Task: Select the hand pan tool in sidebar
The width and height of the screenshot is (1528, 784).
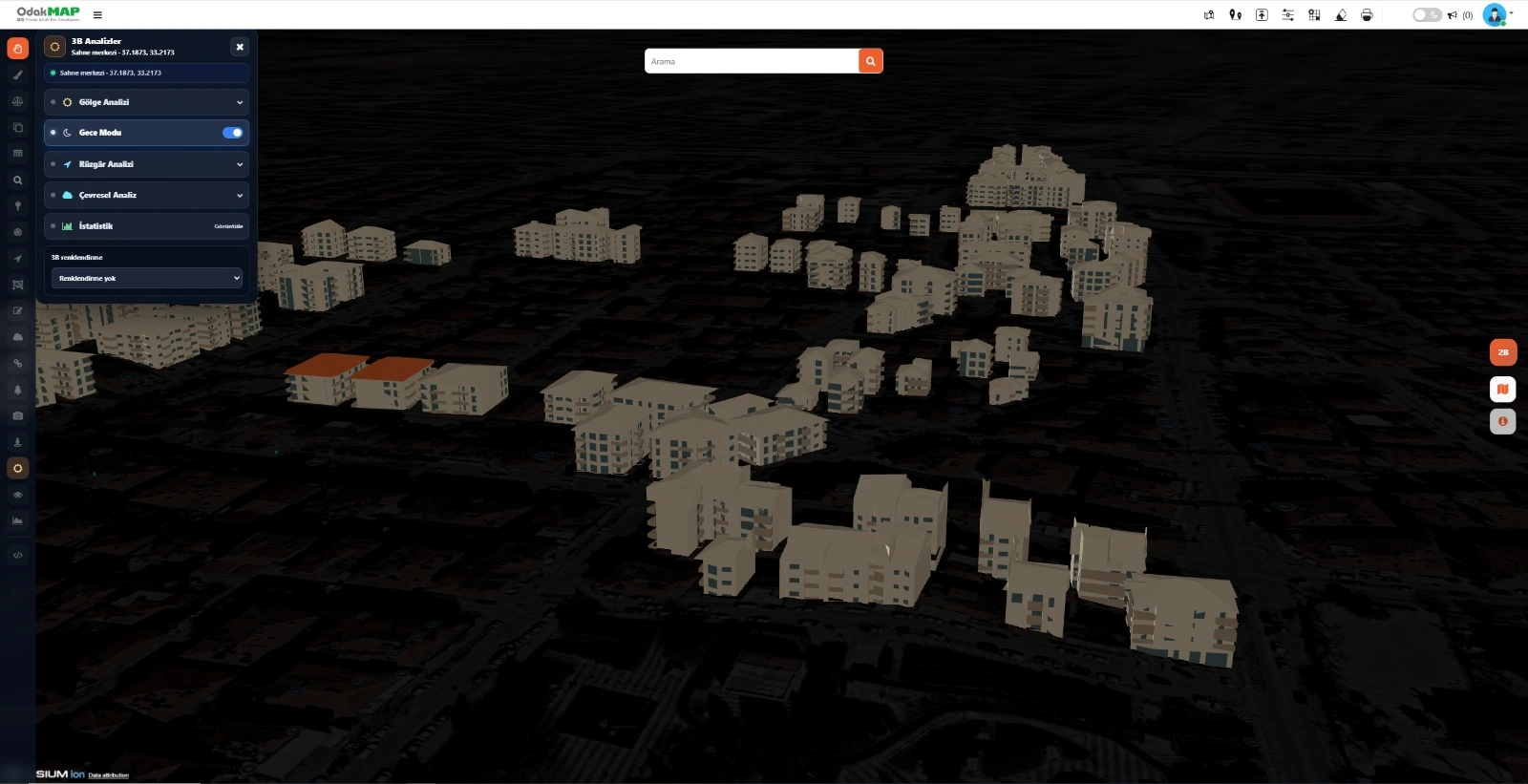Action: [x=18, y=49]
